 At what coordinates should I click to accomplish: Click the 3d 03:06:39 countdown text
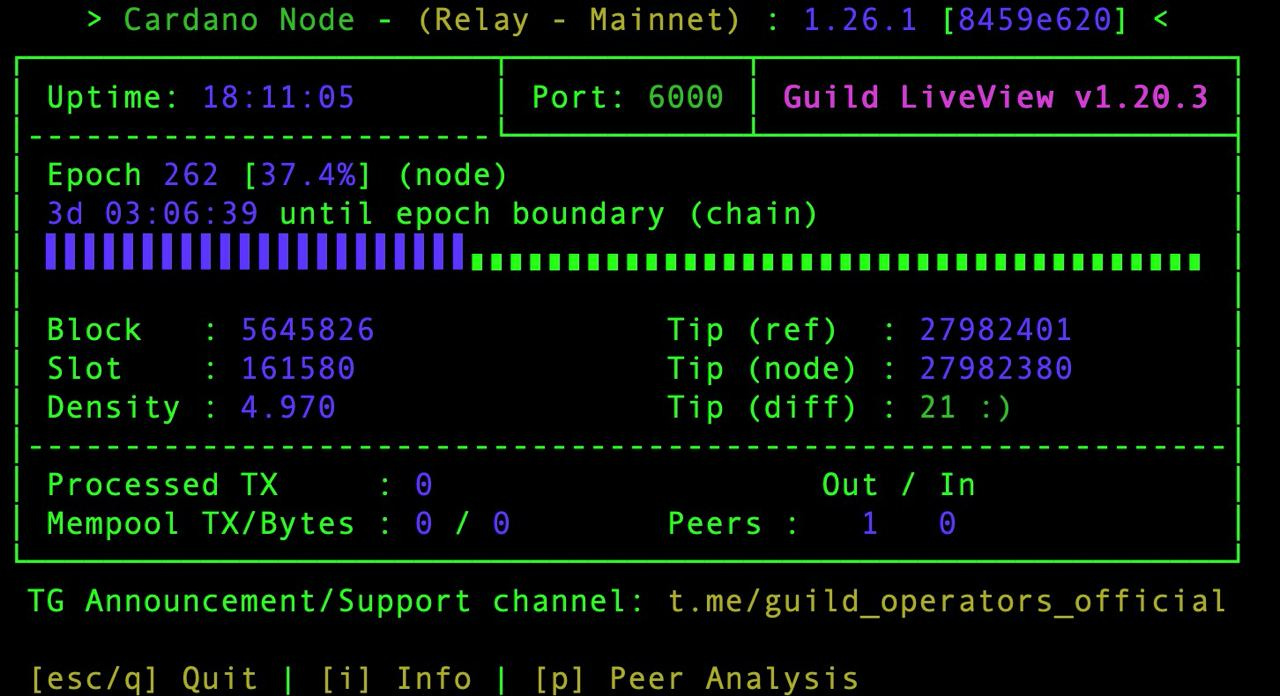(x=153, y=214)
